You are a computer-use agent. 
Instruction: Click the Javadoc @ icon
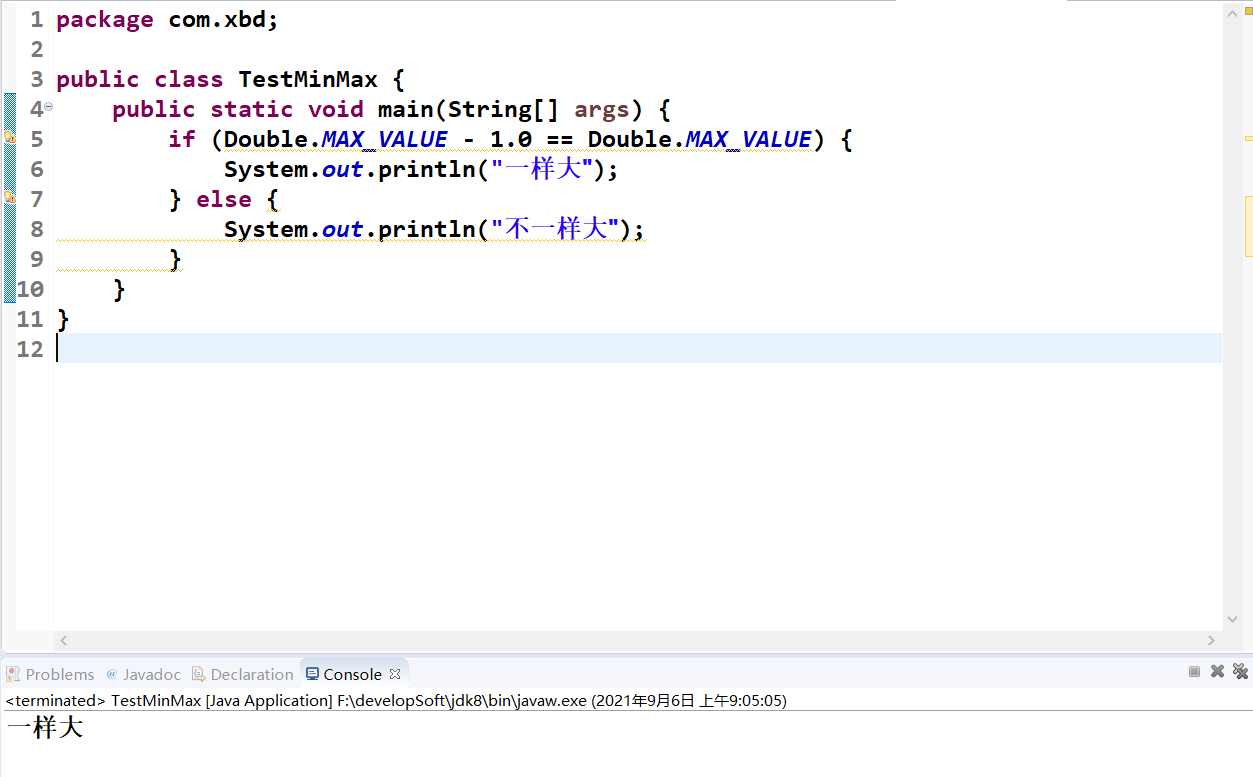coord(112,674)
